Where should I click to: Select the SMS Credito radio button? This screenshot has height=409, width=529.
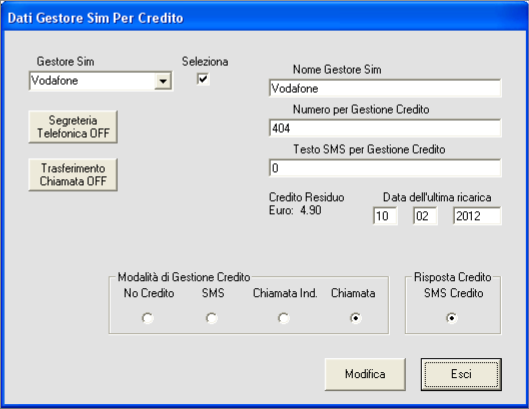pos(451,318)
